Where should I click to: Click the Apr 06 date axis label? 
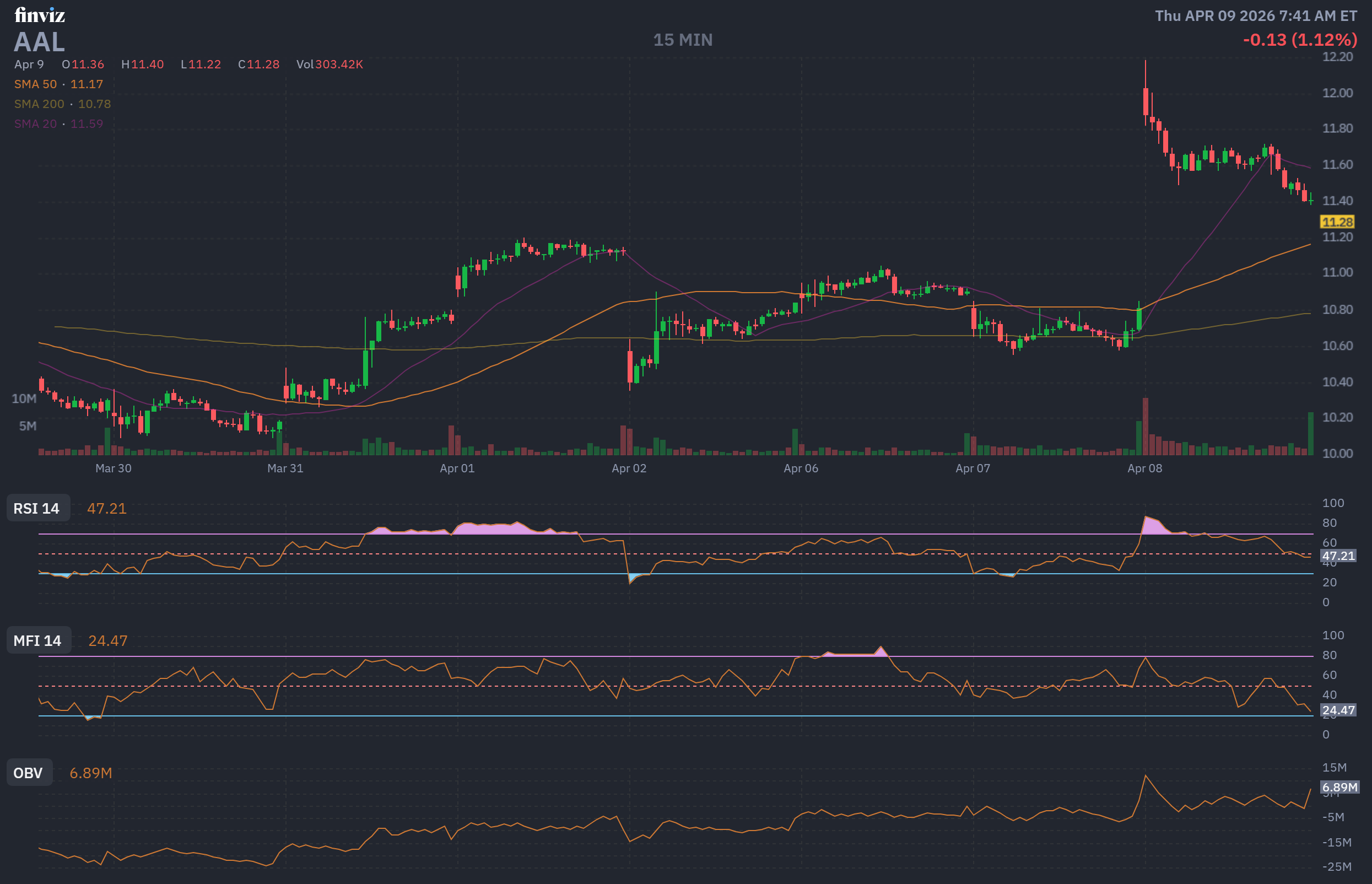(x=801, y=468)
